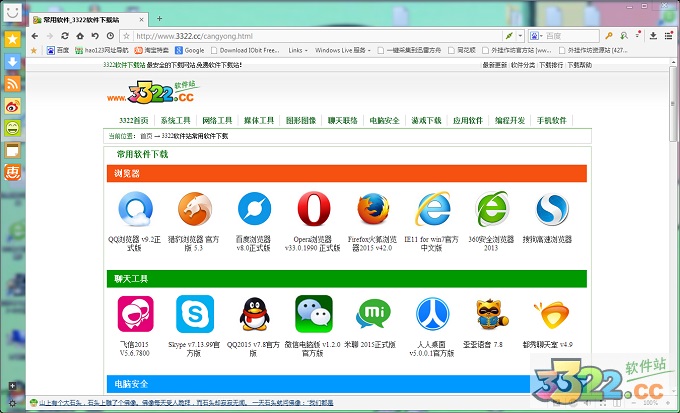Download QQ浏览器 v9.2 icon
The width and height of the screenshot is (680, 413).
tap(135, 209)
